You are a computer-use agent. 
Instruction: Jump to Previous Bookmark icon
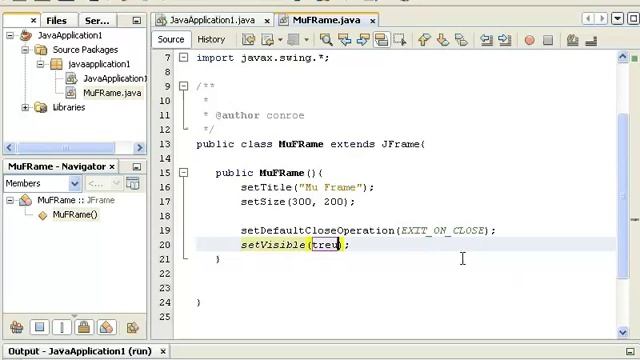pos(424,40)
